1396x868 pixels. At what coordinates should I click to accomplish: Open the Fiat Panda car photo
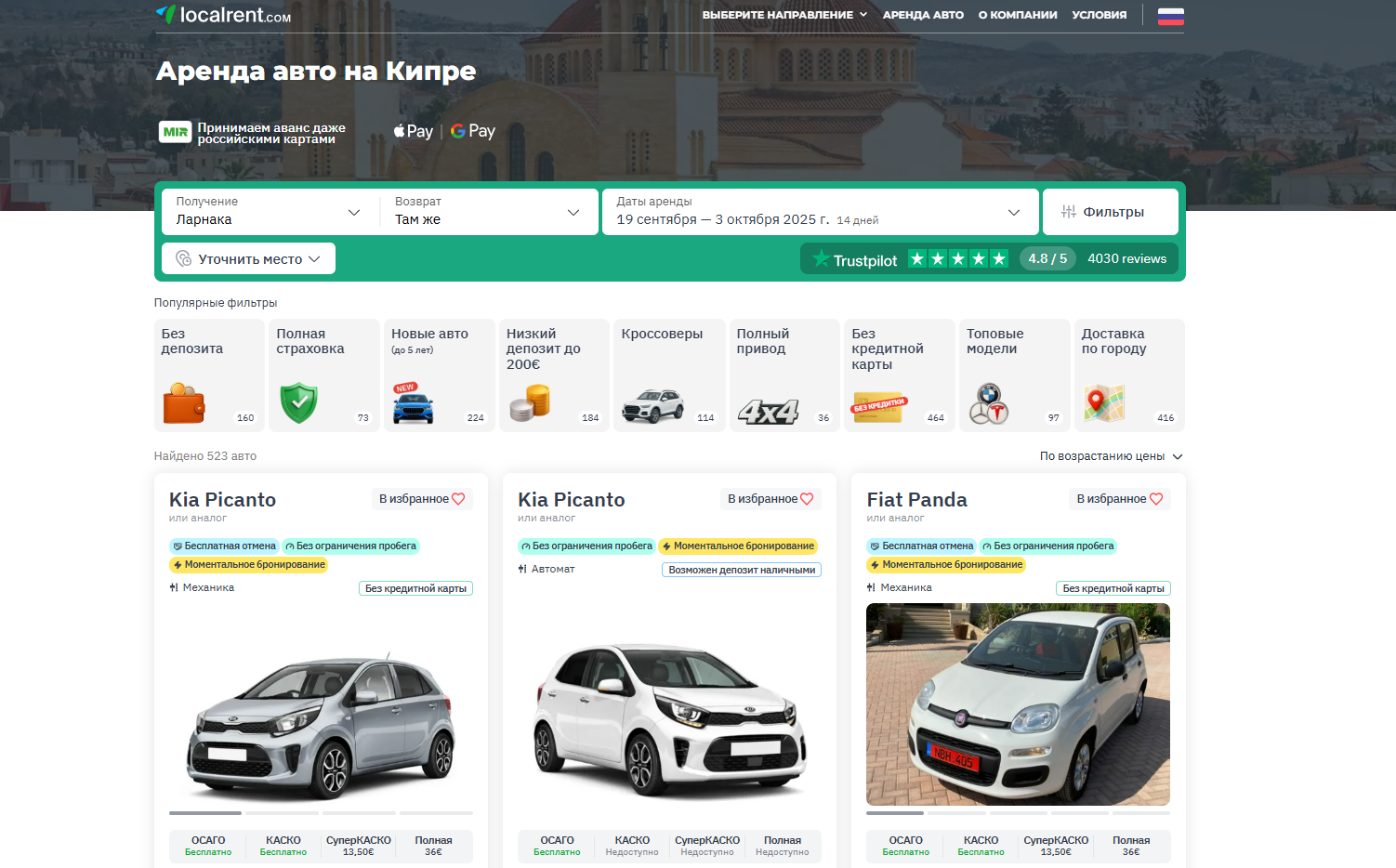1018,704
